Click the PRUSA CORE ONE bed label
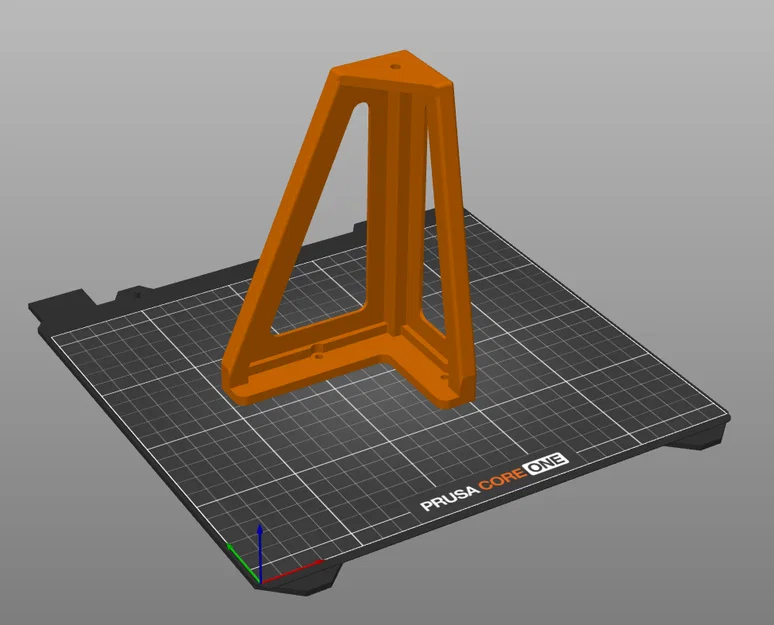The image size is (774, 625). [494, 483]
